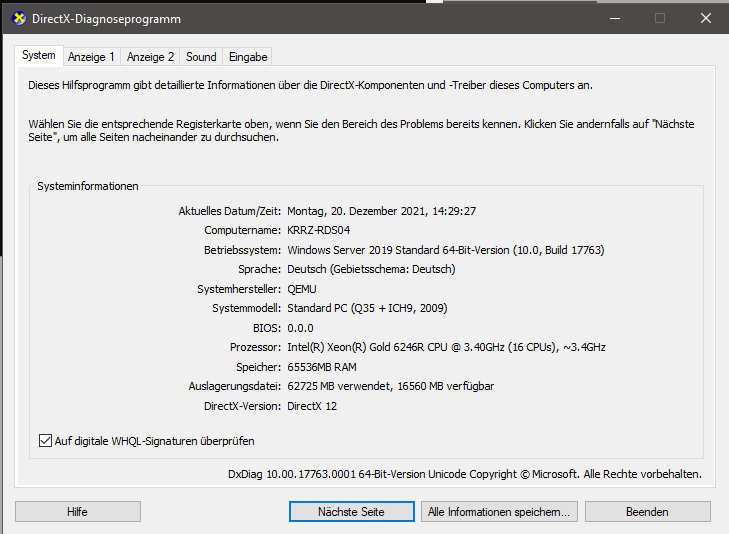Click the Intel(R) Xeon(R) Gold 6246R value
This screenshot has width=729, height=534.
(446, 347)
